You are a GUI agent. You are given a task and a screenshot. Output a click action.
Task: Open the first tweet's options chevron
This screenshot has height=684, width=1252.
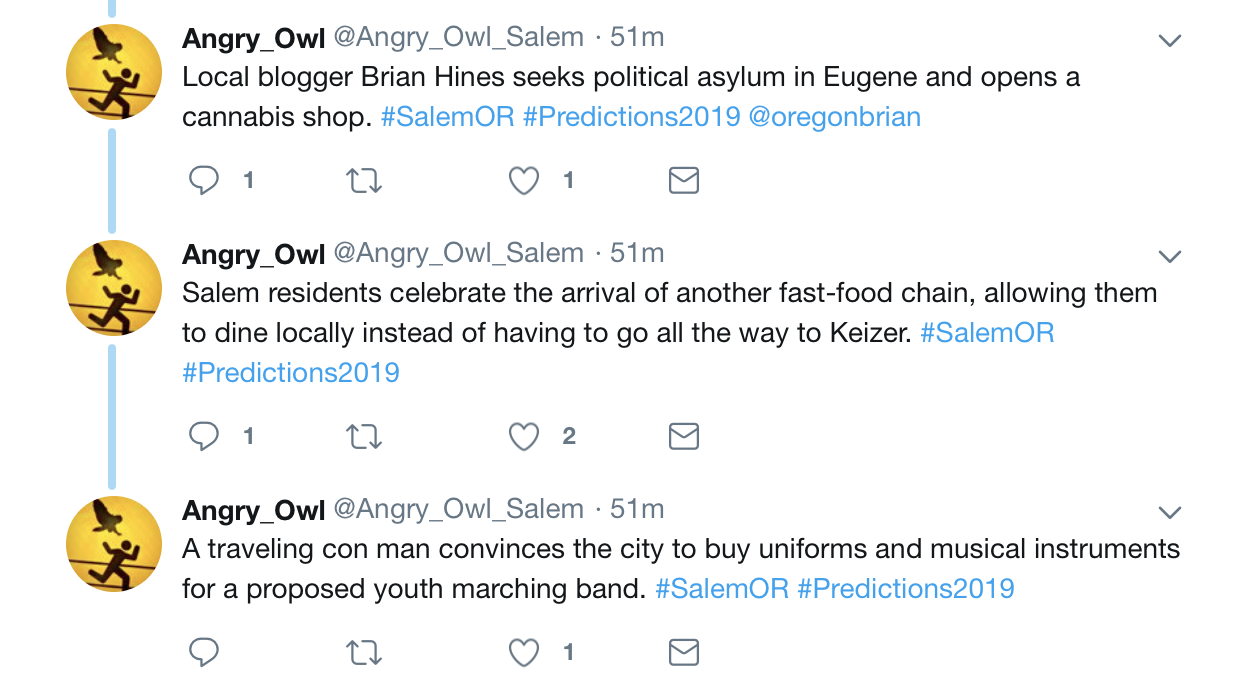pos(1169,41)
